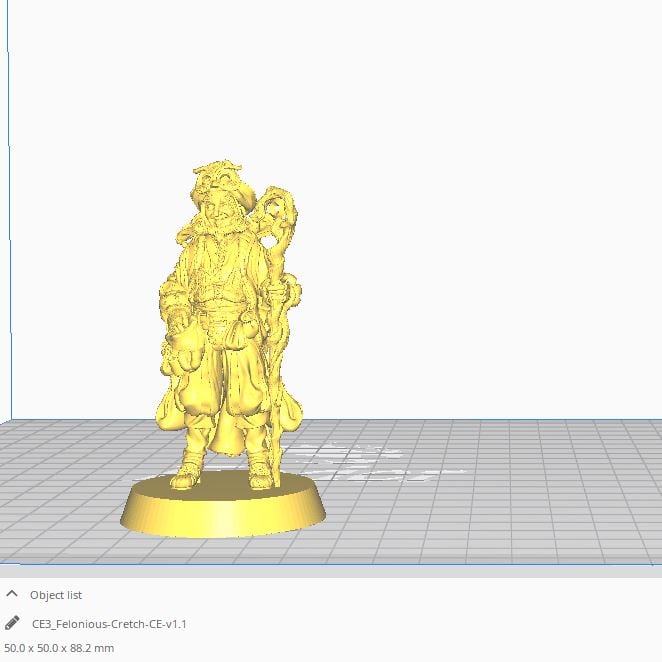Click the lower shaft of the staff
The image size is (662, 662).
[x=273, y=420]
